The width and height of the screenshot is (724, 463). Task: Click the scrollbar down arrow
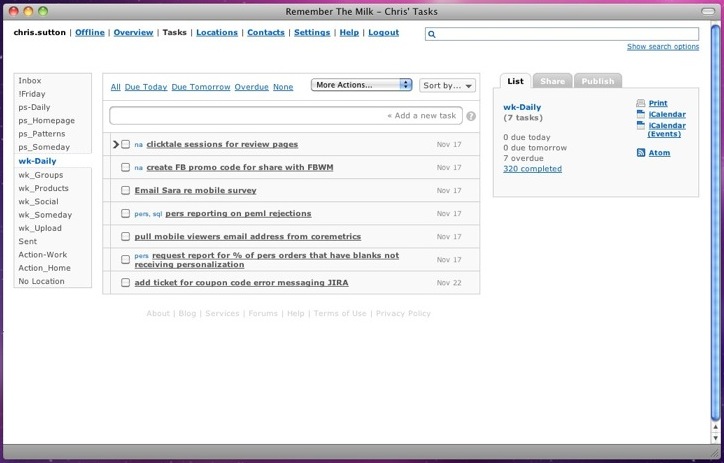[x=716, y=437]
